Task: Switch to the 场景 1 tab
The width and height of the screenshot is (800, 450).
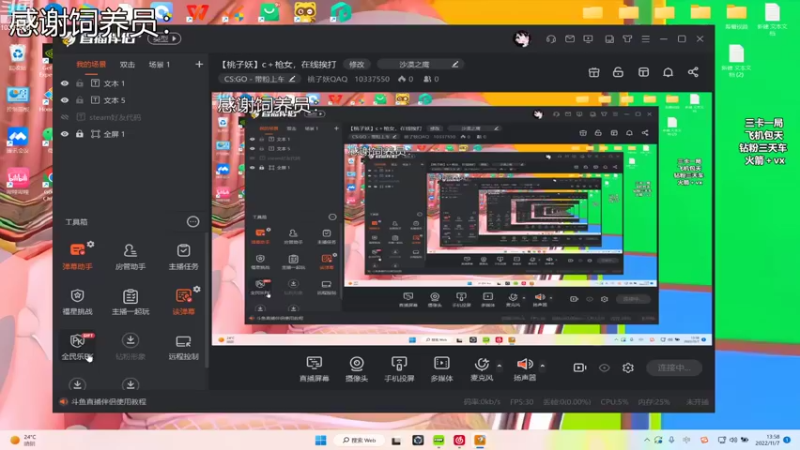Action: [159, 64]
